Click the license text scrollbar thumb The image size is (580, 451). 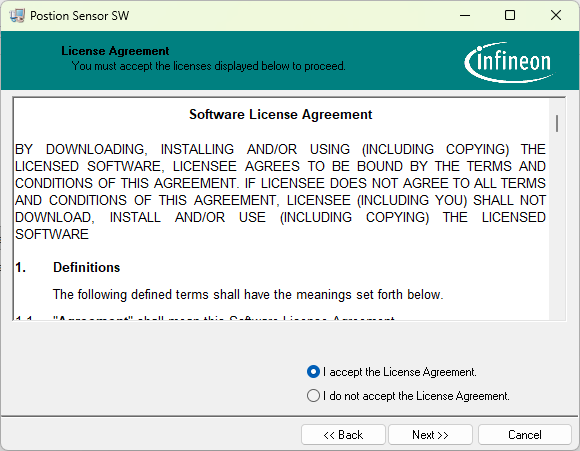pyautogui.click(x=557, y=123)
